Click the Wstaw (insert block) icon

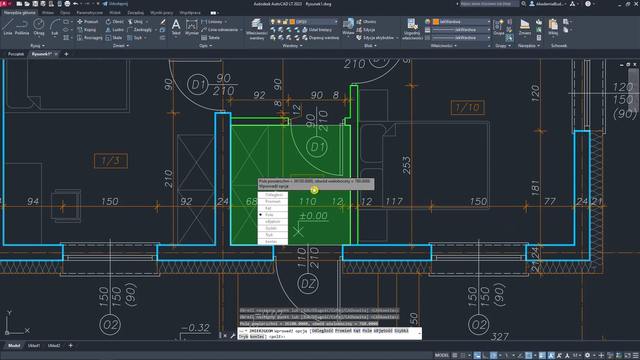[x=348, y=27]
